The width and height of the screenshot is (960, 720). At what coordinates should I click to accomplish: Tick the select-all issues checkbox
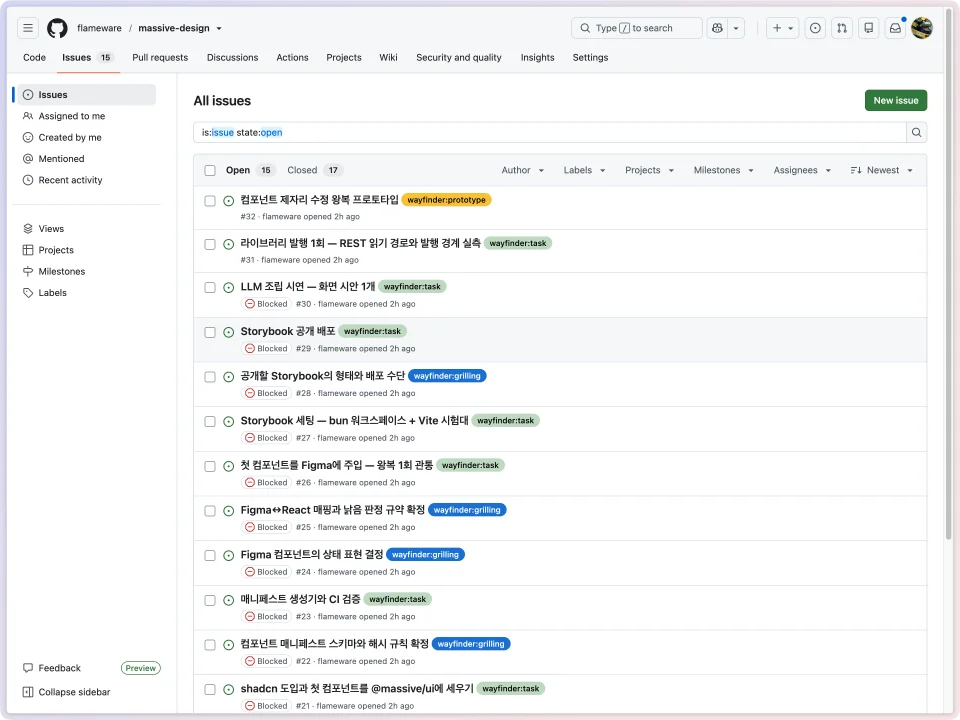210,170
